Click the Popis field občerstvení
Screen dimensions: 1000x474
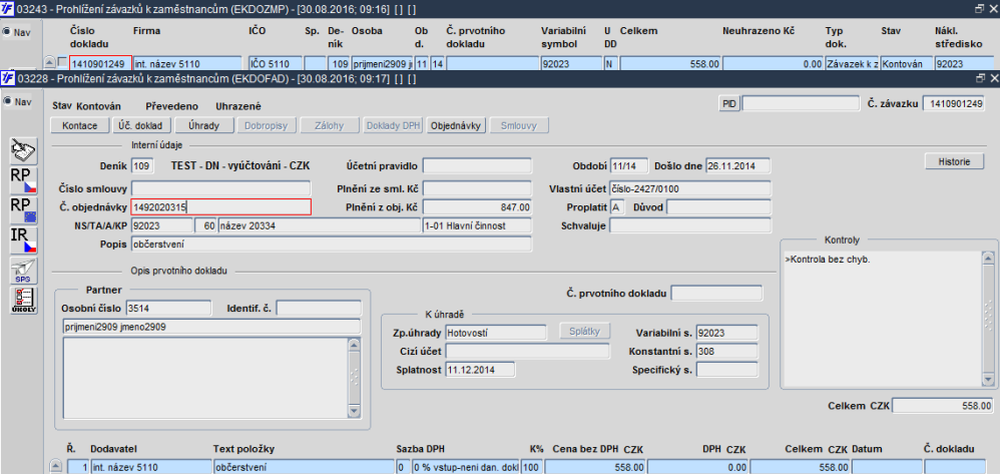(331, 244)
